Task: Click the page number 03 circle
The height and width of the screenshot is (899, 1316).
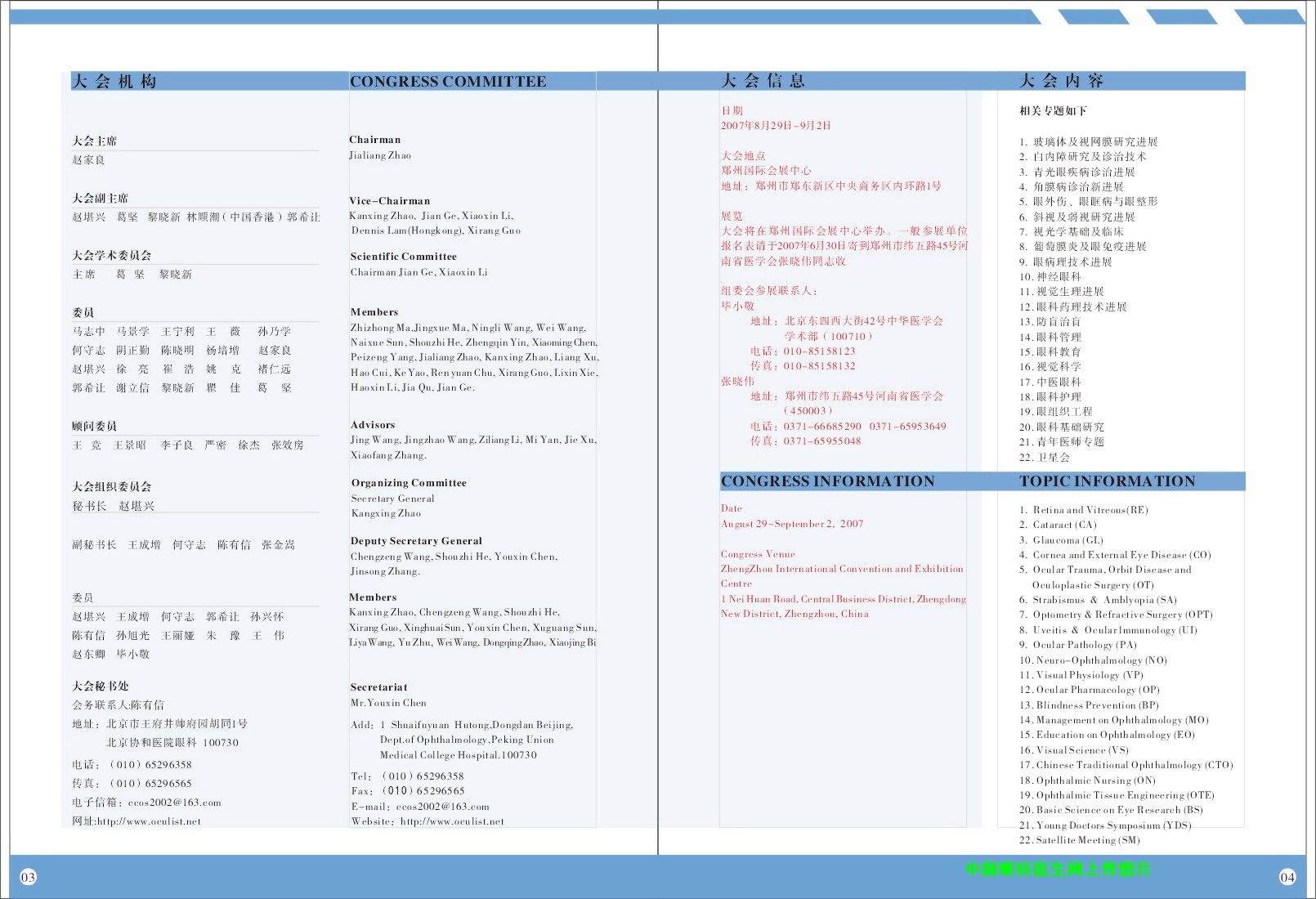Action: coord(29,877)
